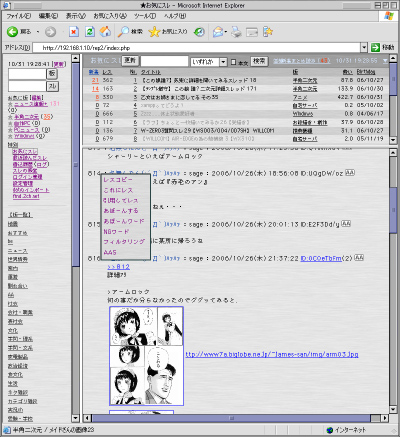This screenshot has width=400, height=437.
Task: Click AA icon on post 816 header
Action: 359,258
